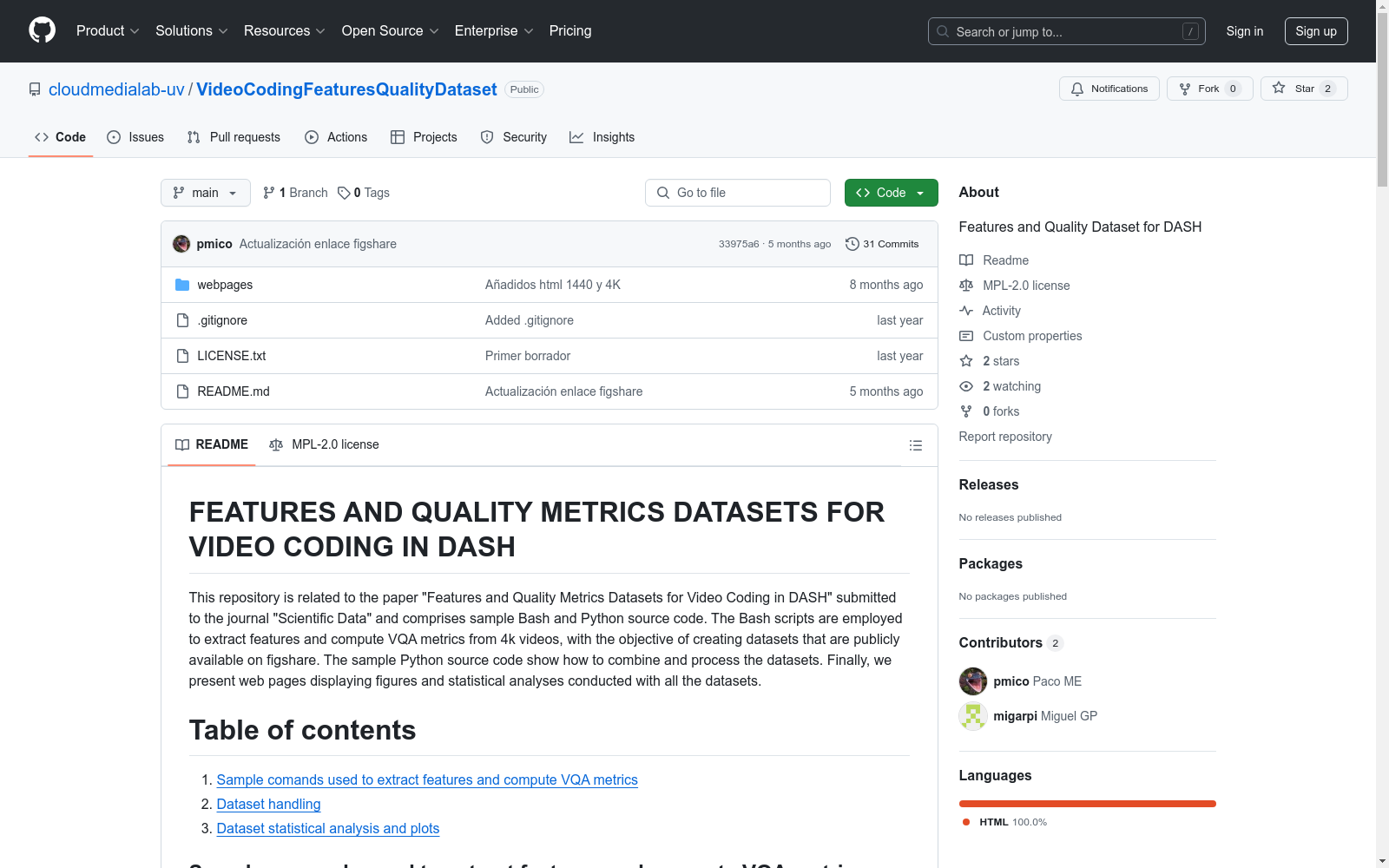Click the fork icon beside 0 forks
Viewport: 1389px width, 868px height.
pyautogui.click(x=966, y=411)
